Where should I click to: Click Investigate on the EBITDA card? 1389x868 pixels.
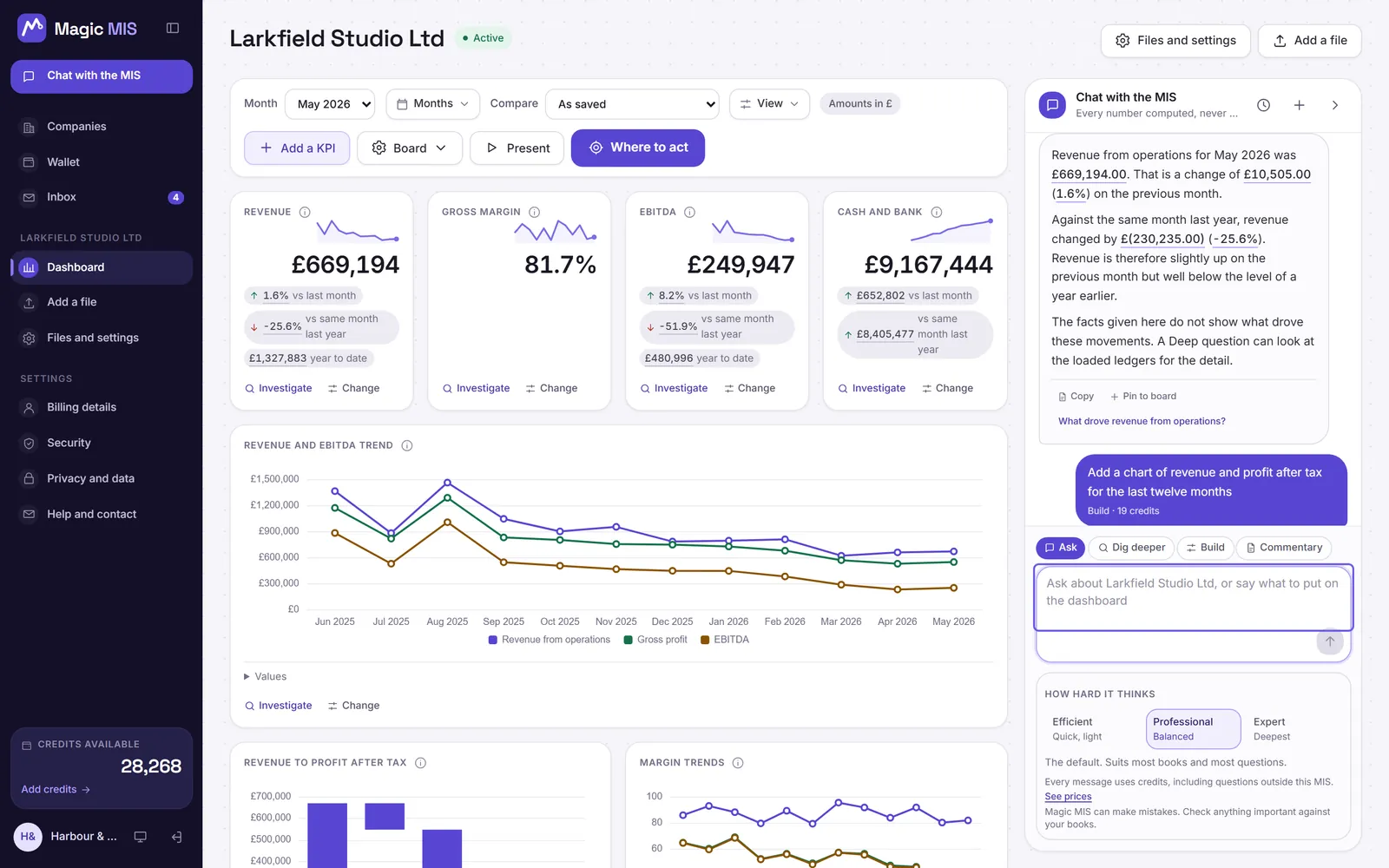(x=674, y=389)
